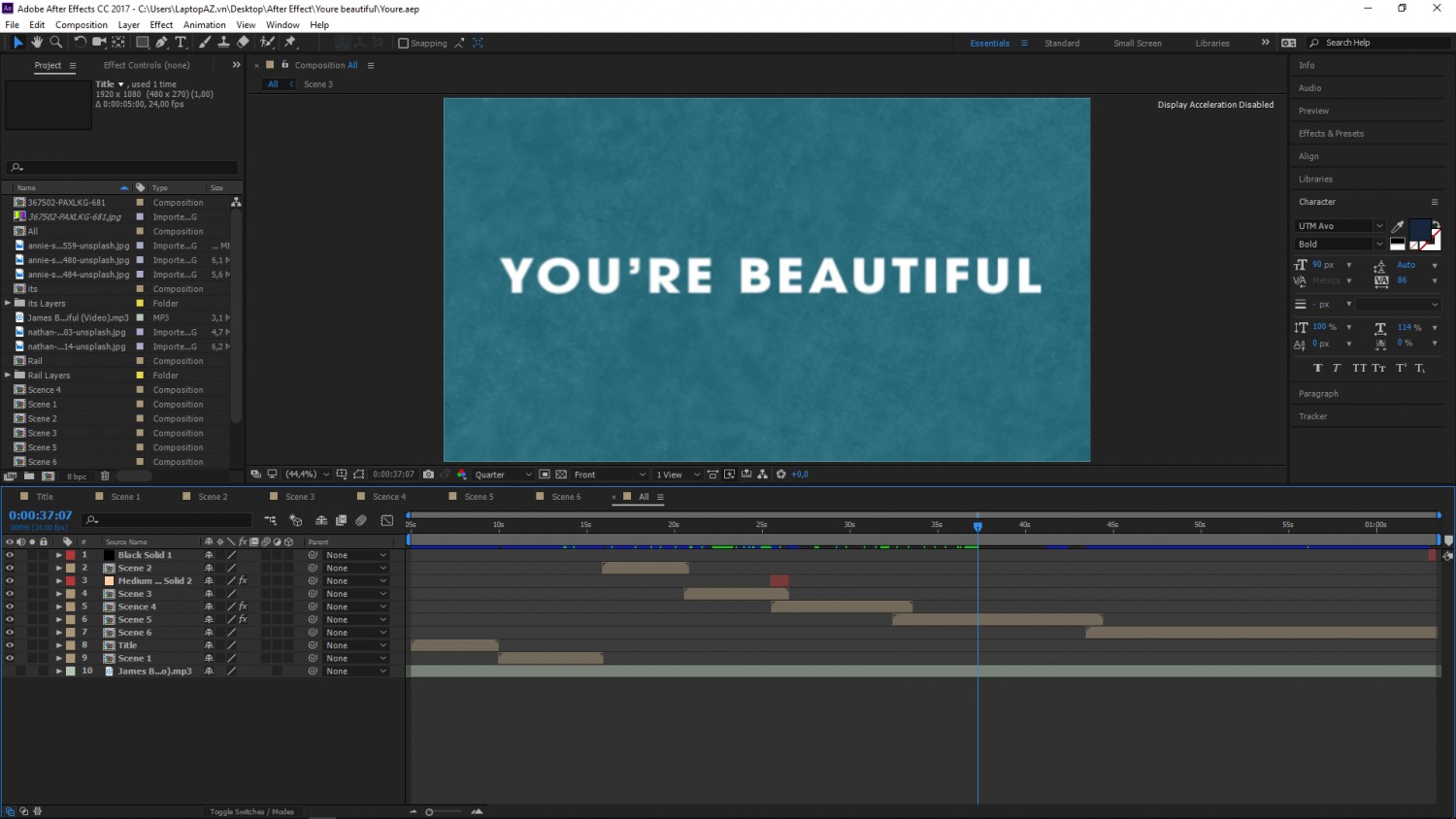Select the Zoom magnifier tool
This screenshot has height=819, width=1456.
55,43
